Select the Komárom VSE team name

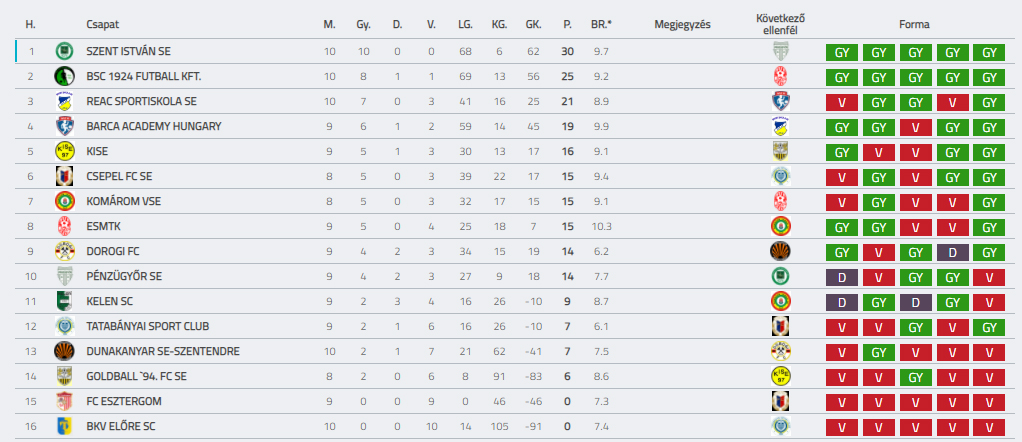(x=123, y=201)
